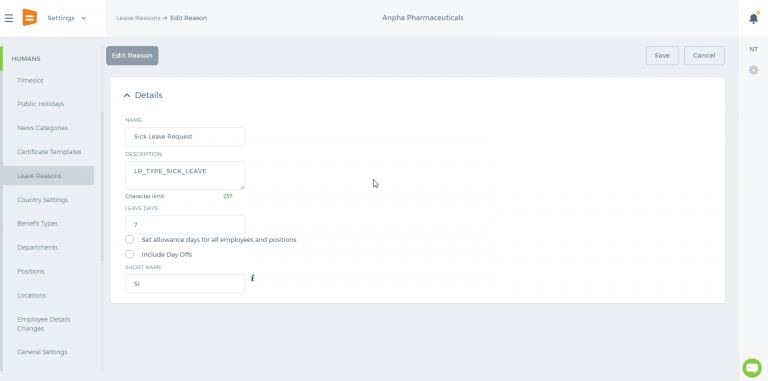The width and height of the screenshot is (768, 381).
Task: Click the short name info icon
Action: 253,278
